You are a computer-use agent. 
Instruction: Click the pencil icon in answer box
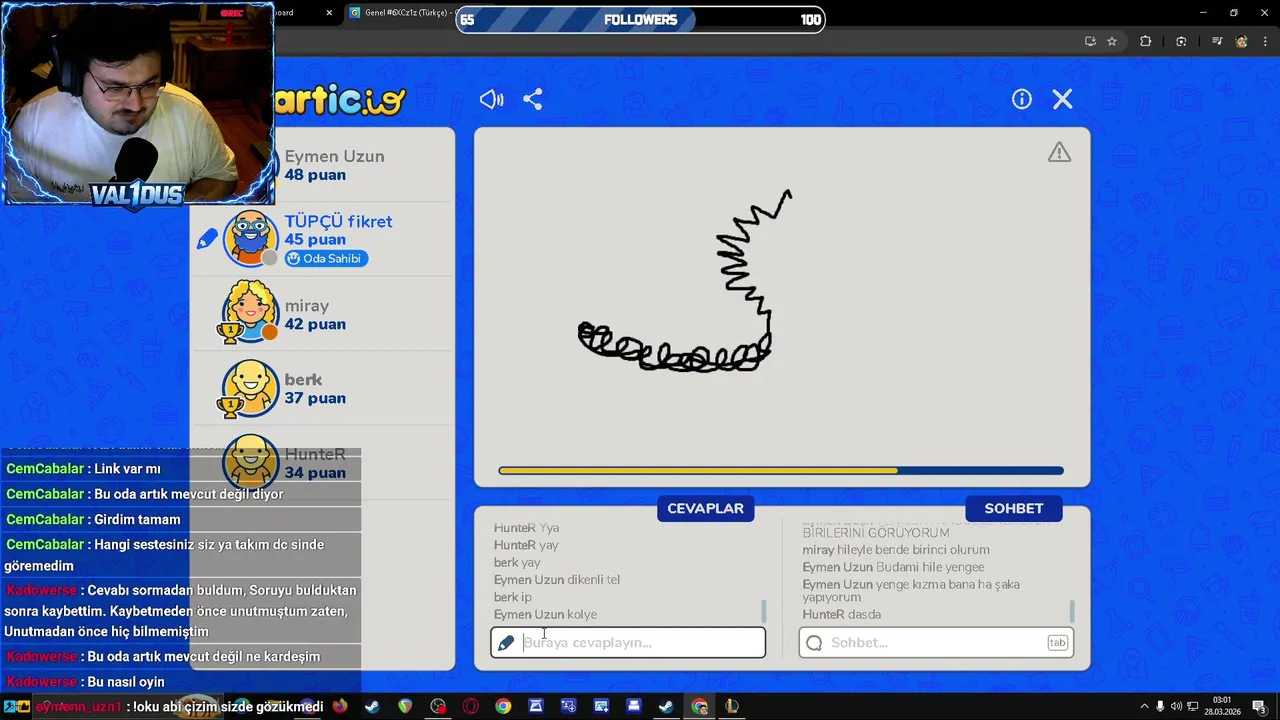(x=506, y=643)
